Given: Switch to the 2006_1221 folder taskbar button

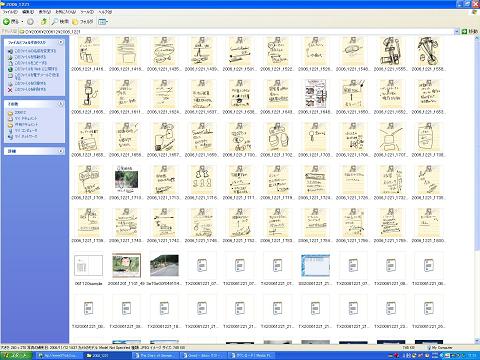Looking at the screenshot, I should [107, 356].
